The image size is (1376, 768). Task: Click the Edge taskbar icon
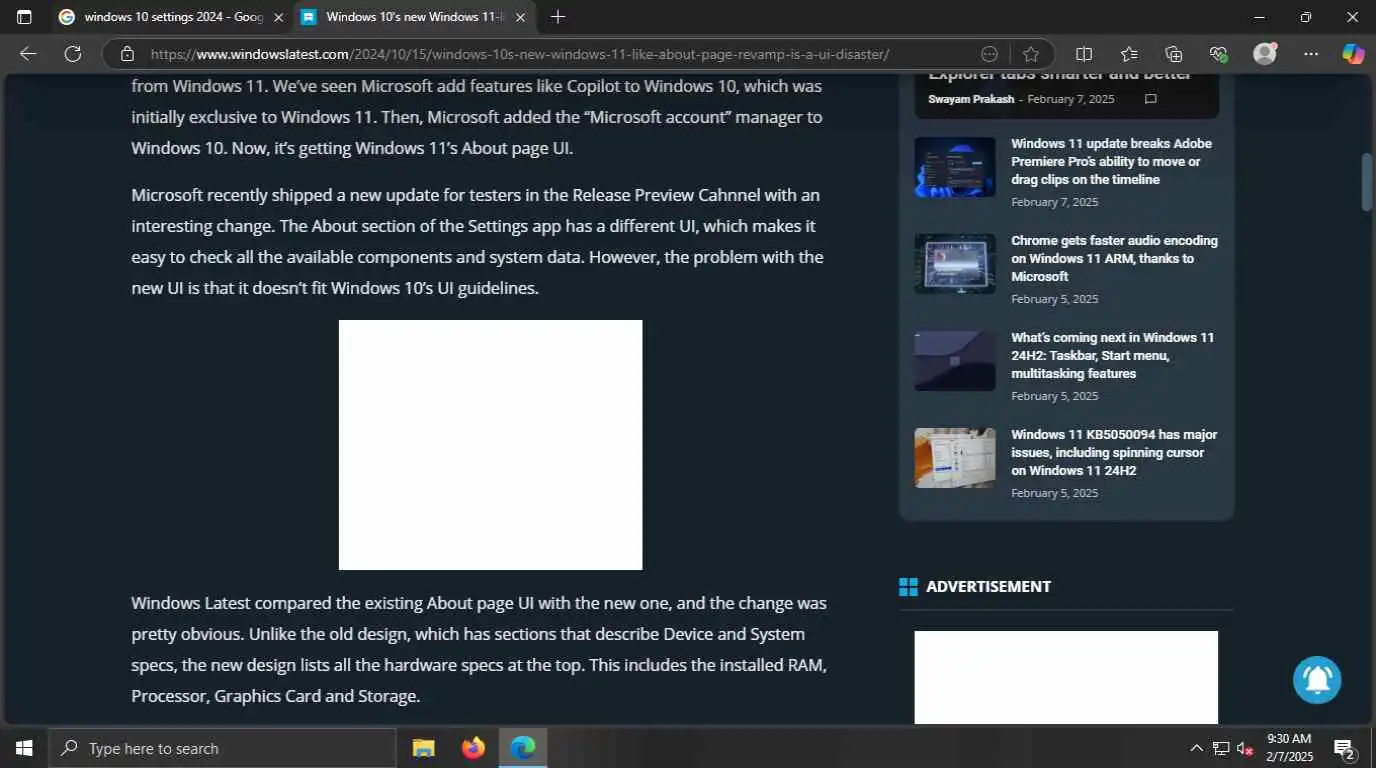pyautogui.click(x=522, y=748)
